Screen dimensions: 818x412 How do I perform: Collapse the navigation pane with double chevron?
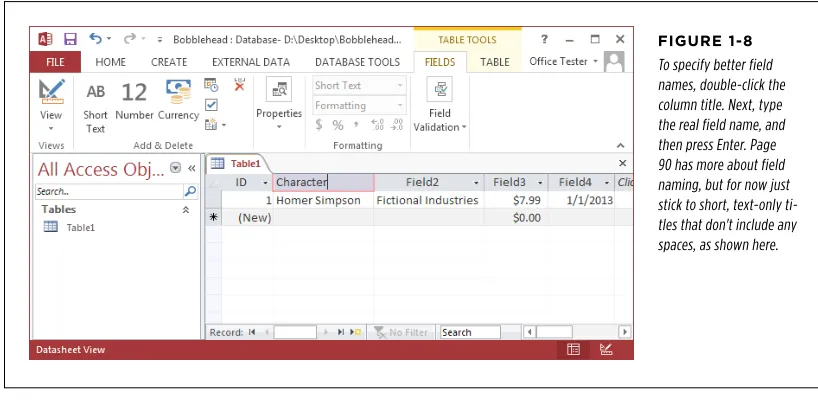191,168
